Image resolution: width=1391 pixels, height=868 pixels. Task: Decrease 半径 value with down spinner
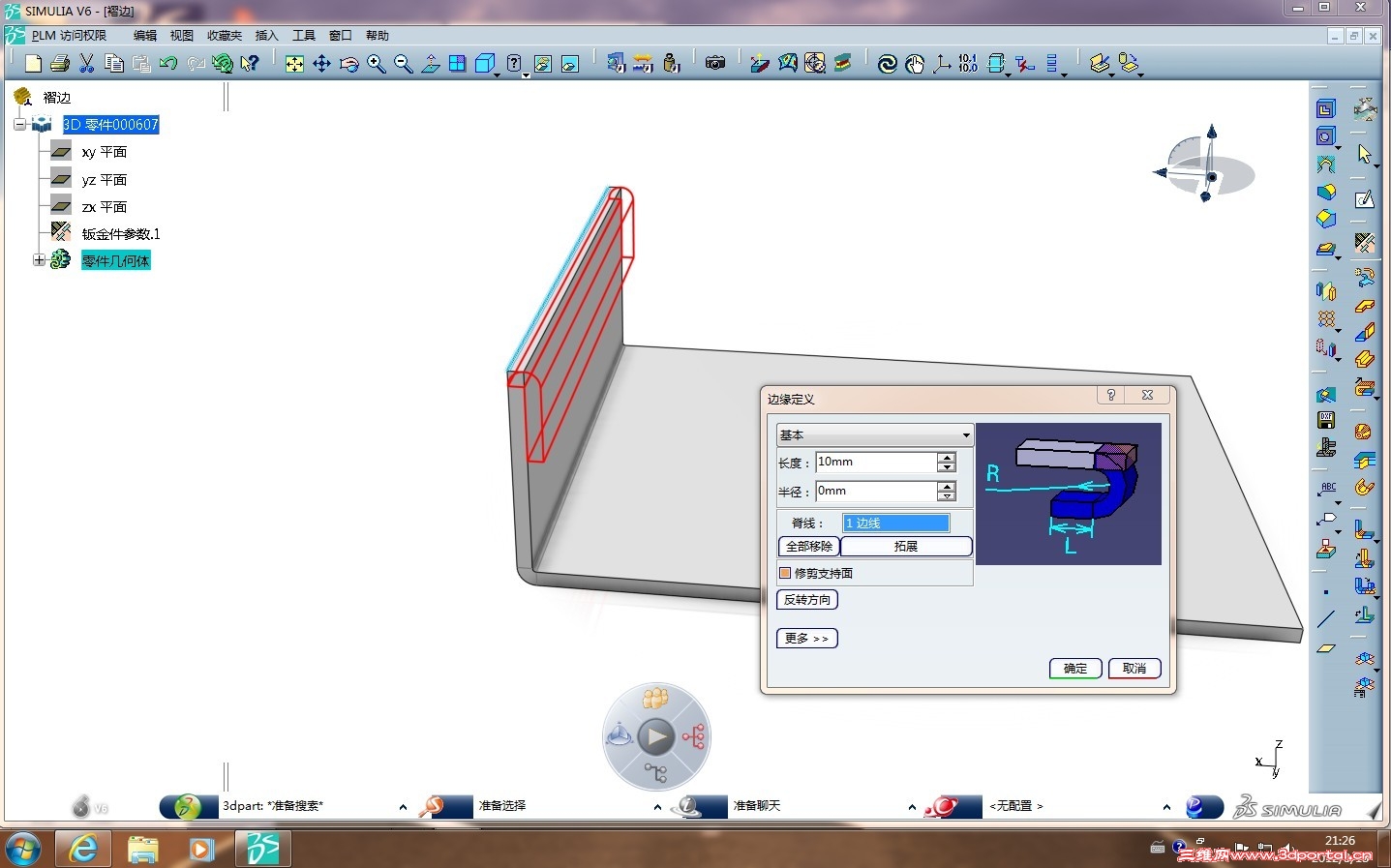[947, 496]
